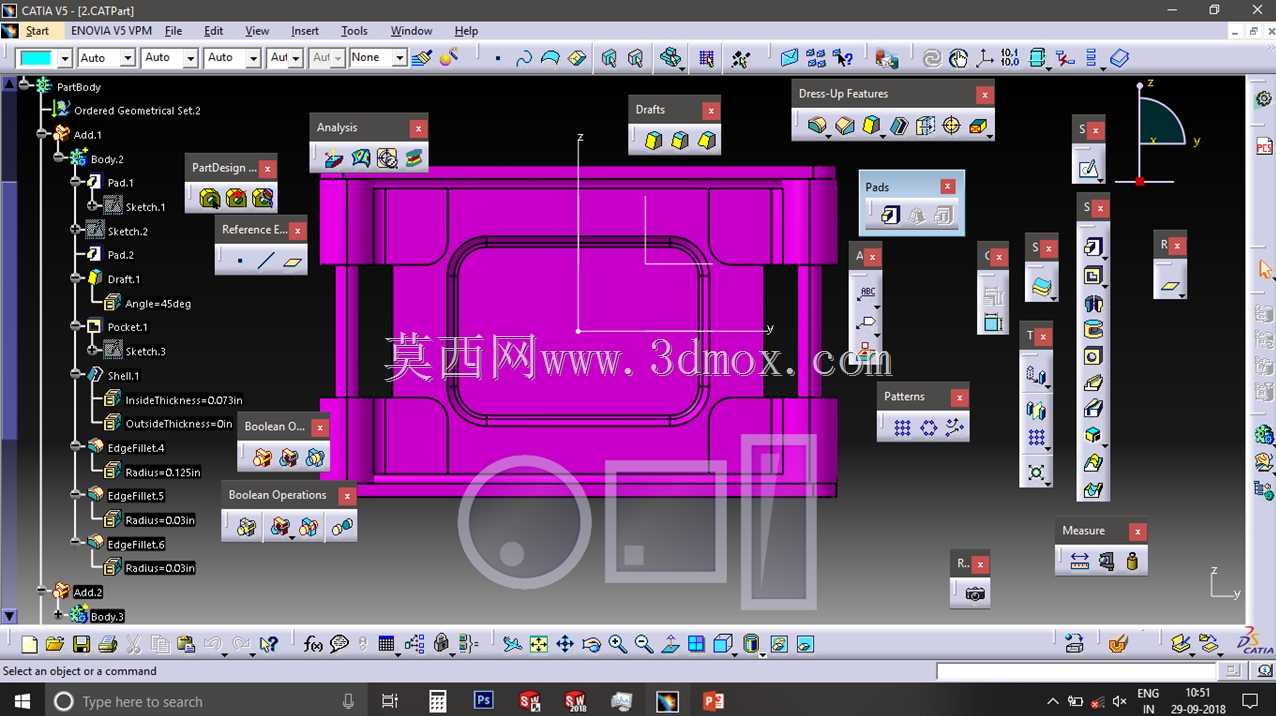
Task: Click the Save icon in bottom toolbar
Action: click(82, 644)
